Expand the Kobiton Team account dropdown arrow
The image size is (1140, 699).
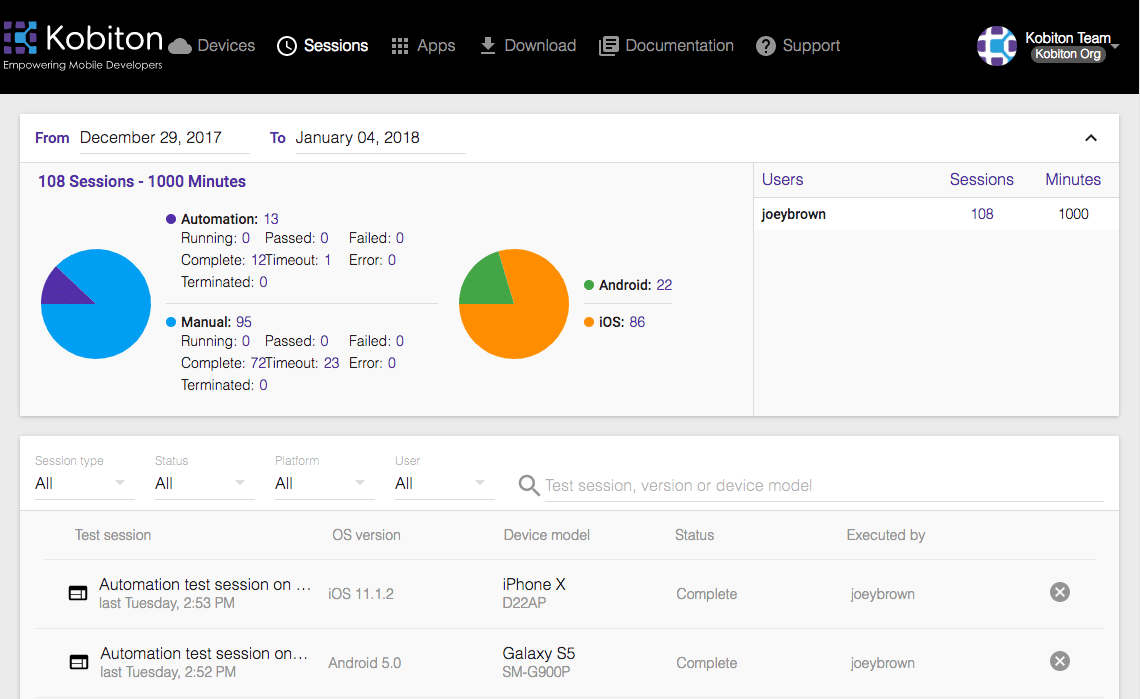(1115, 46)
